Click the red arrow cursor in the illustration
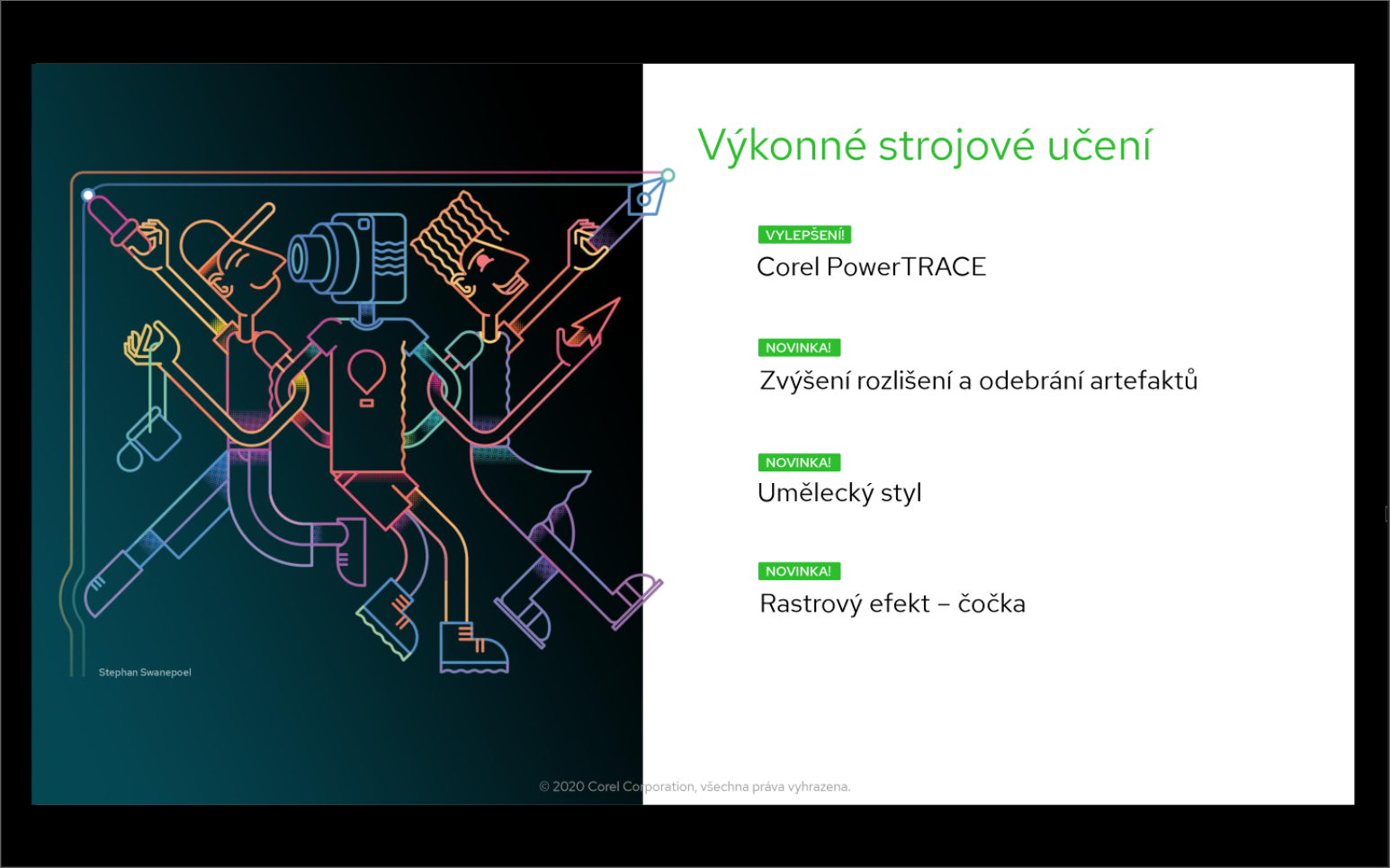This screenshot has height=868, width=1390. (591, 329)
